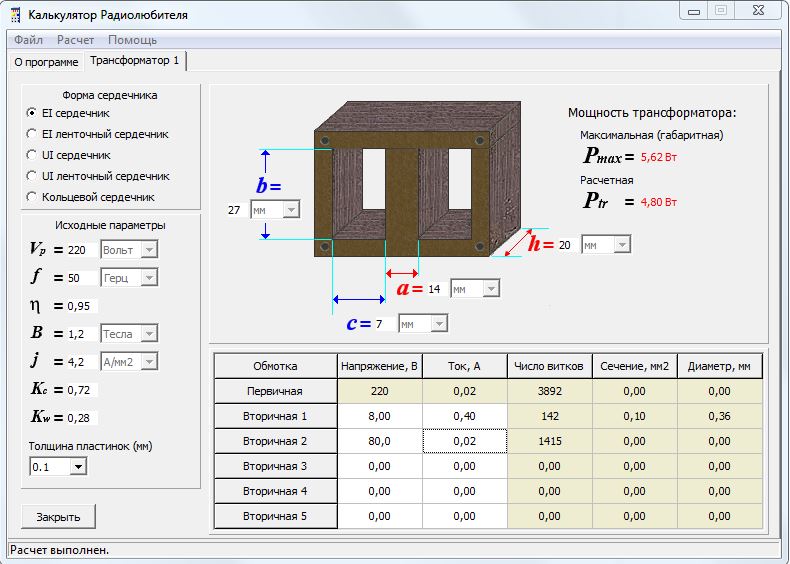Open the Расчет menu
This screenshot has height=564, width=790.
[x=75, y=40]
